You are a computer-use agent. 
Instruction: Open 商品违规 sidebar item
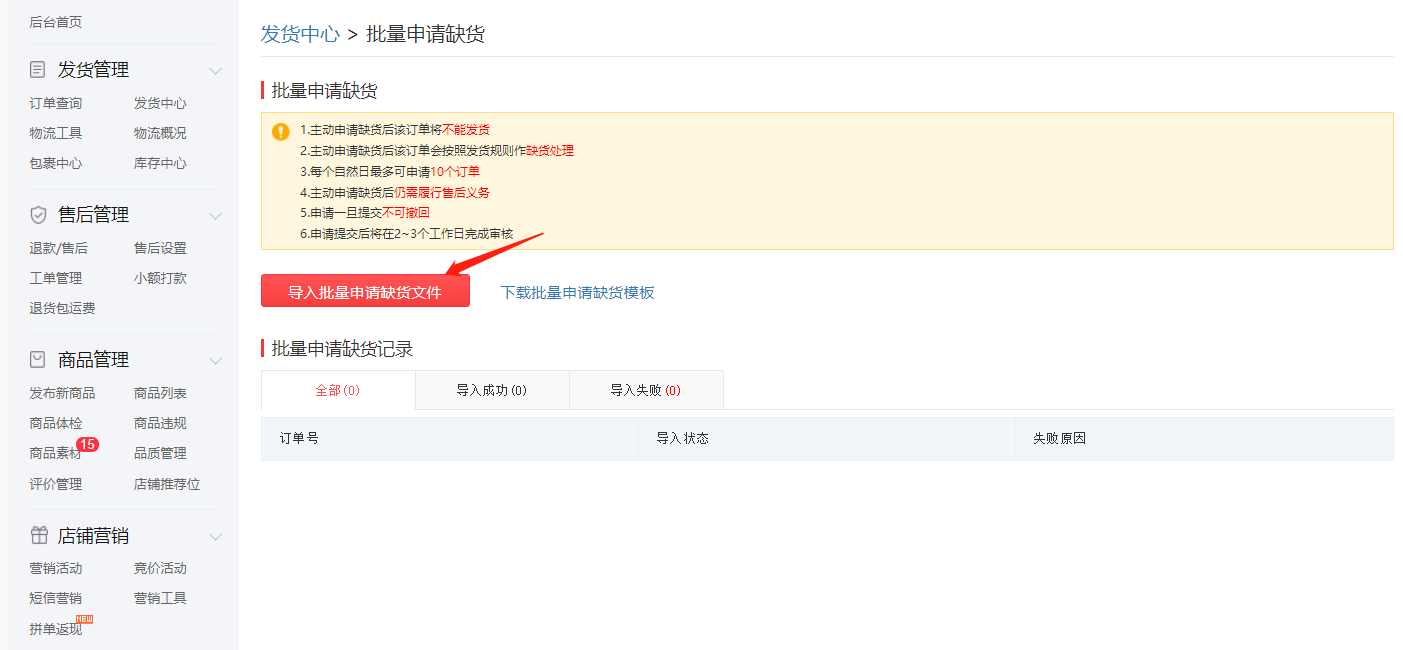click(160, 423)
